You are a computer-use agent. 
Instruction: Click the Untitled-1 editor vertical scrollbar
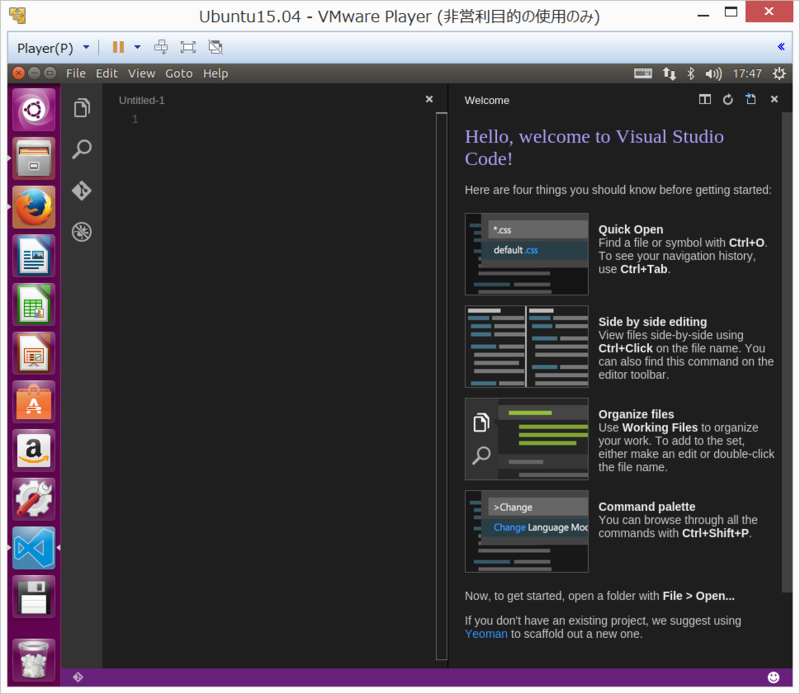click(x=441, y=386)
